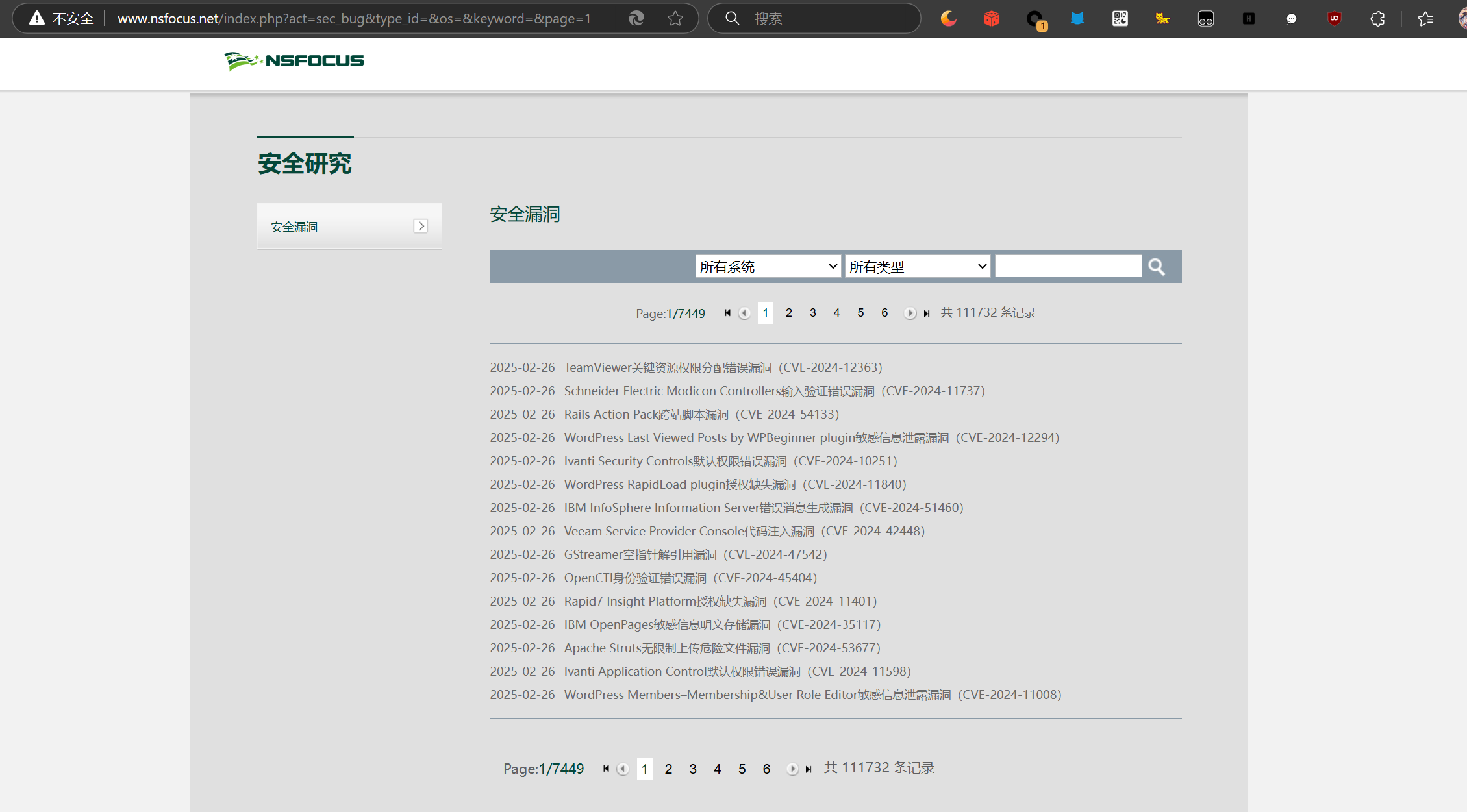Open the blue cat extension icon
The height and width of the screenshot is (812, 1467).
pos(1077,18)
